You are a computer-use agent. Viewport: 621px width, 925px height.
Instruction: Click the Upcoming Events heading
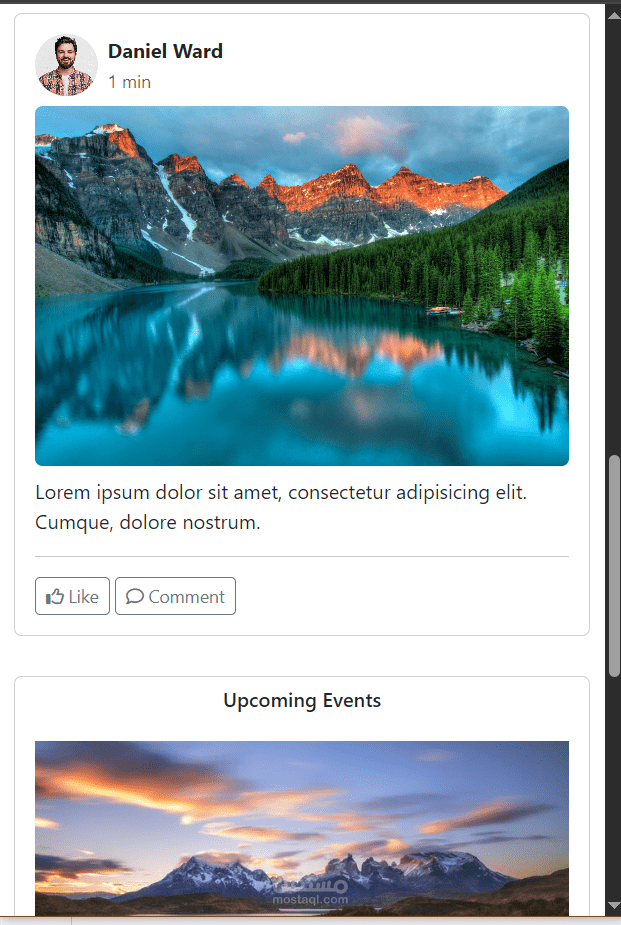click(x=302, y=700)
